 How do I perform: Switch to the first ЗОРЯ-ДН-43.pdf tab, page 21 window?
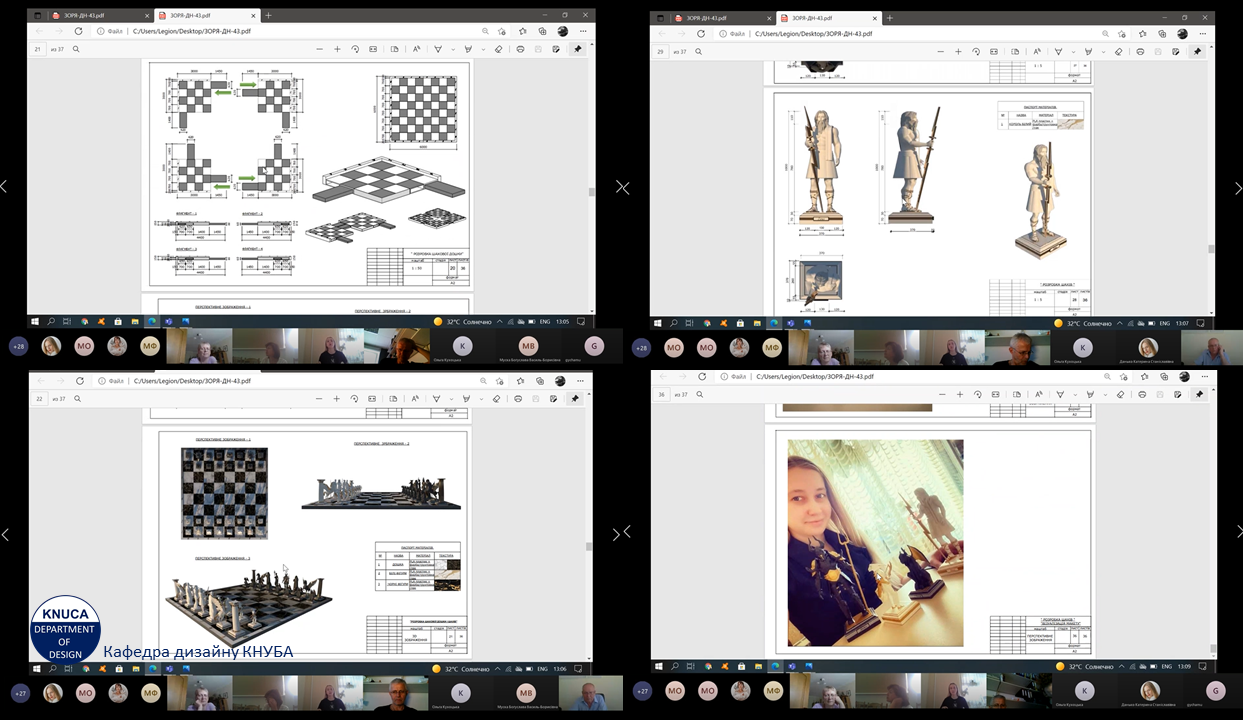tap(92, 16)
